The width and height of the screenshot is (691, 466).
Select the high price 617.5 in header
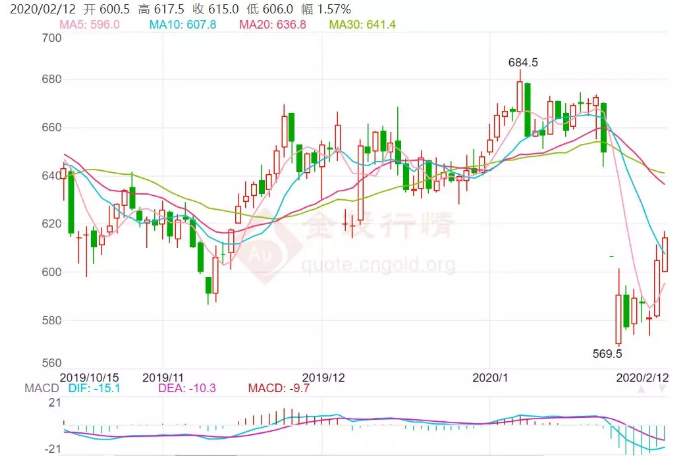click(x=169, y=9)
